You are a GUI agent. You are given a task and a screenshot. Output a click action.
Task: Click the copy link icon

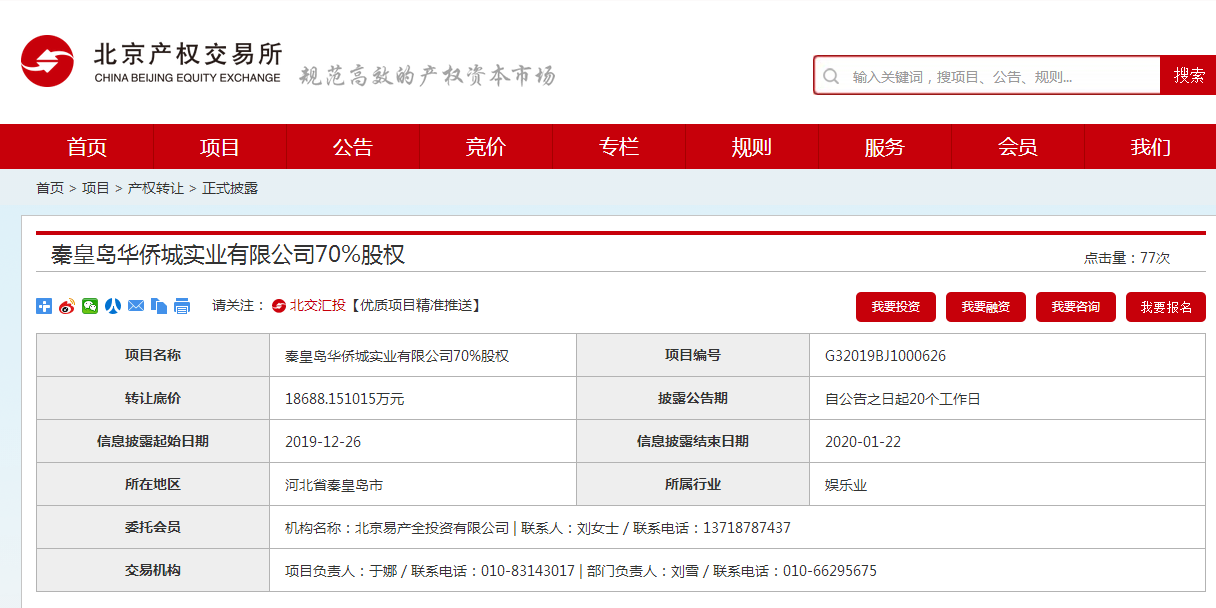[159, 306]
